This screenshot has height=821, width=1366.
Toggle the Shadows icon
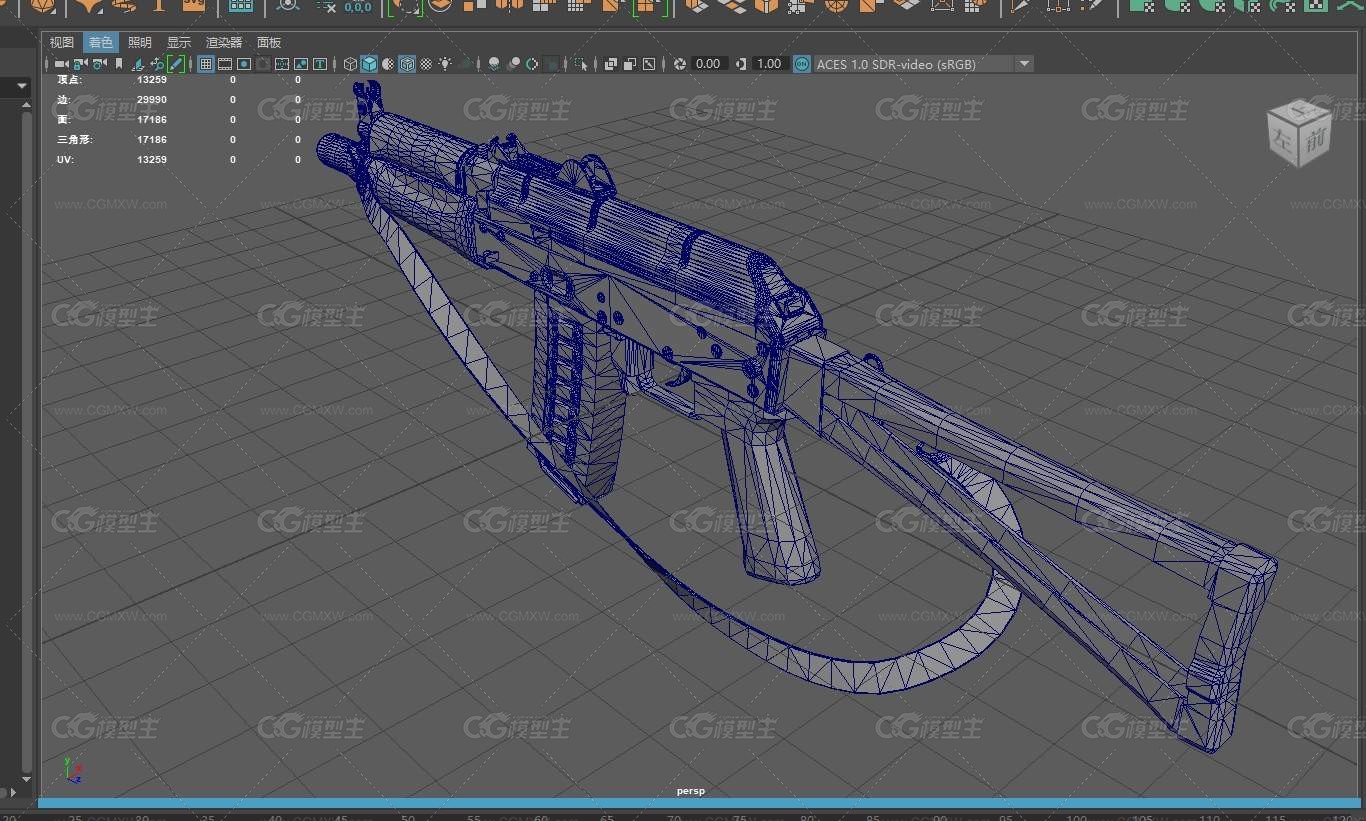pyautogui.click(x=467, y=64)
